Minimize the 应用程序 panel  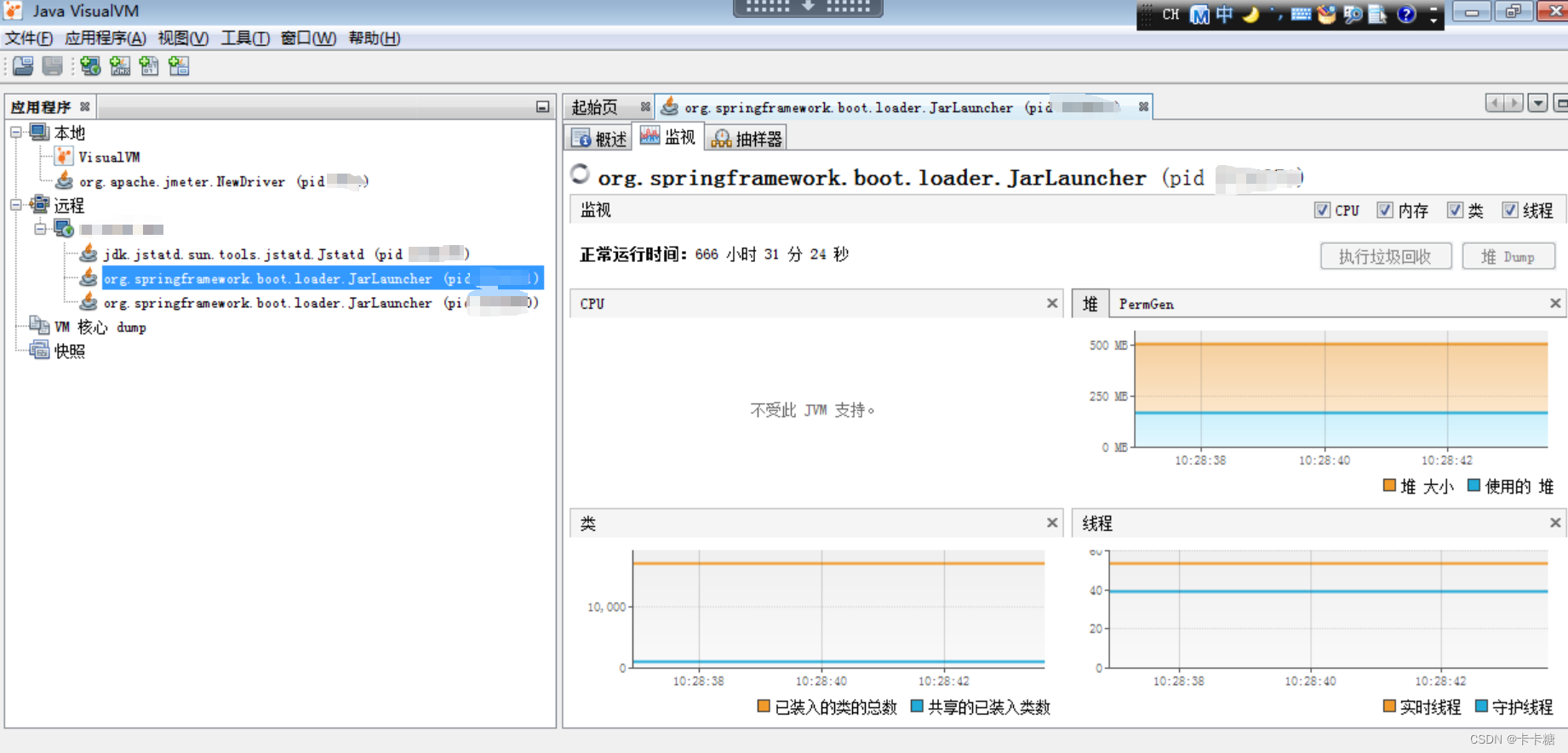coord(542,107)
